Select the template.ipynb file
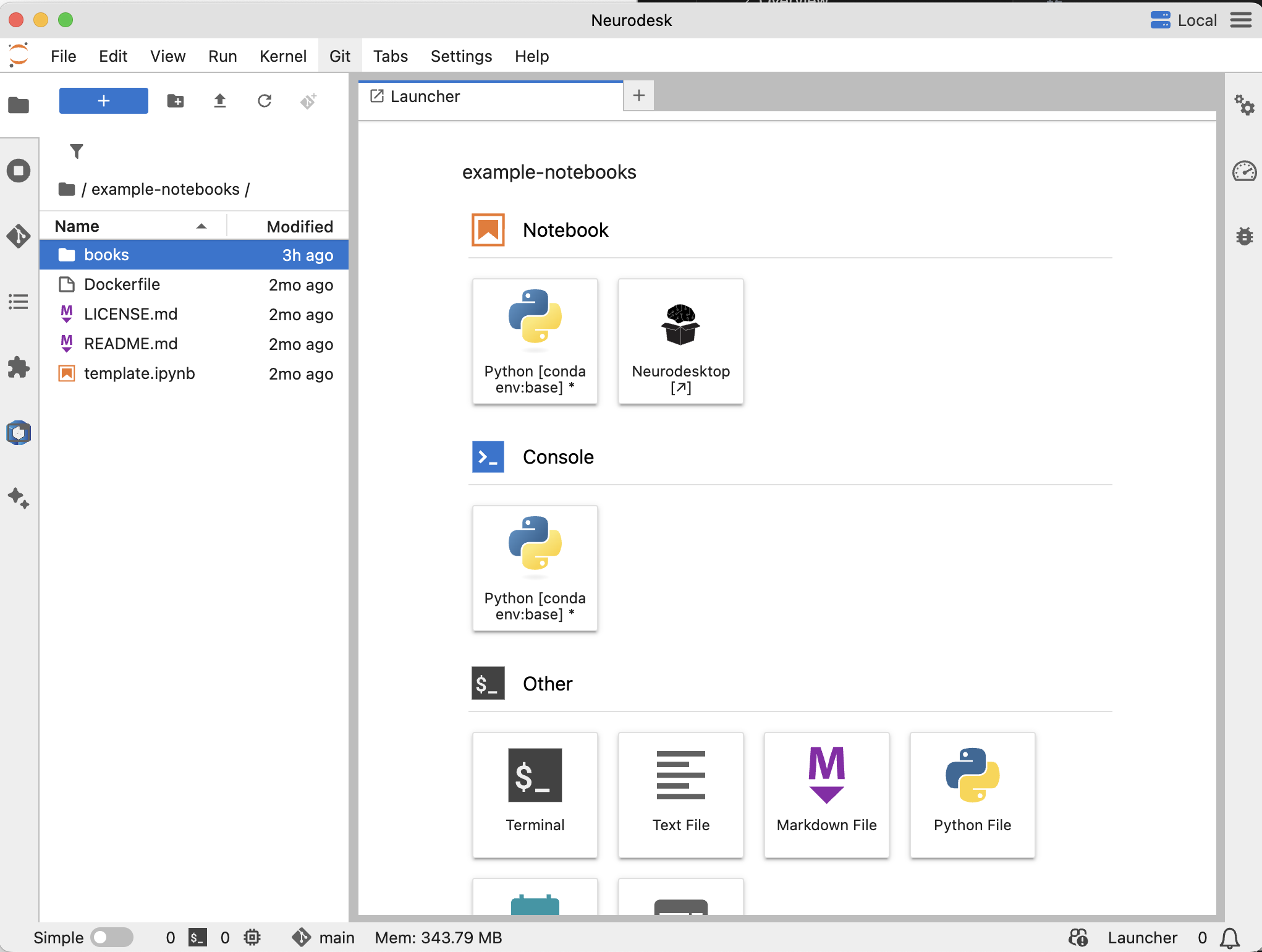Image resolution: width=1262 pixels, height=952 pixels. click(x=139, y=373)
